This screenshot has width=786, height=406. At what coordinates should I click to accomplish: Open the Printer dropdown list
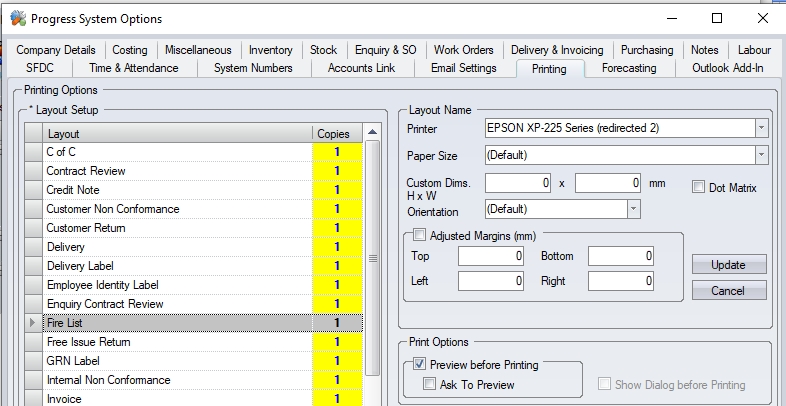coord(761,128)
